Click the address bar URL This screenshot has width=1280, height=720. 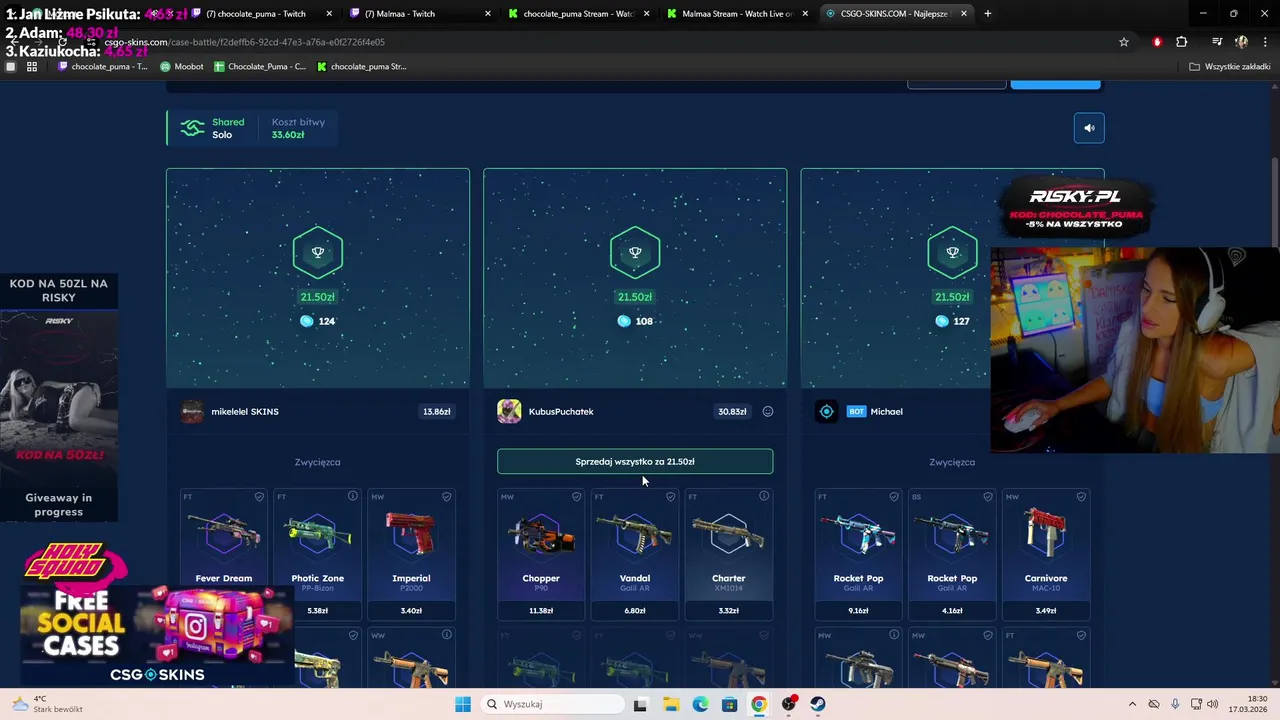(x=245, y=42)
